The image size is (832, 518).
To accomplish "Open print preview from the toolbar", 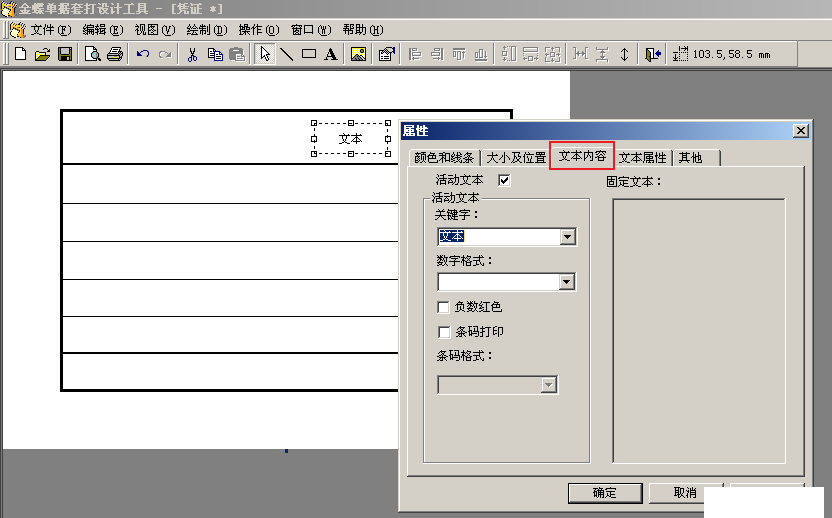I will [x=92, y=54].
